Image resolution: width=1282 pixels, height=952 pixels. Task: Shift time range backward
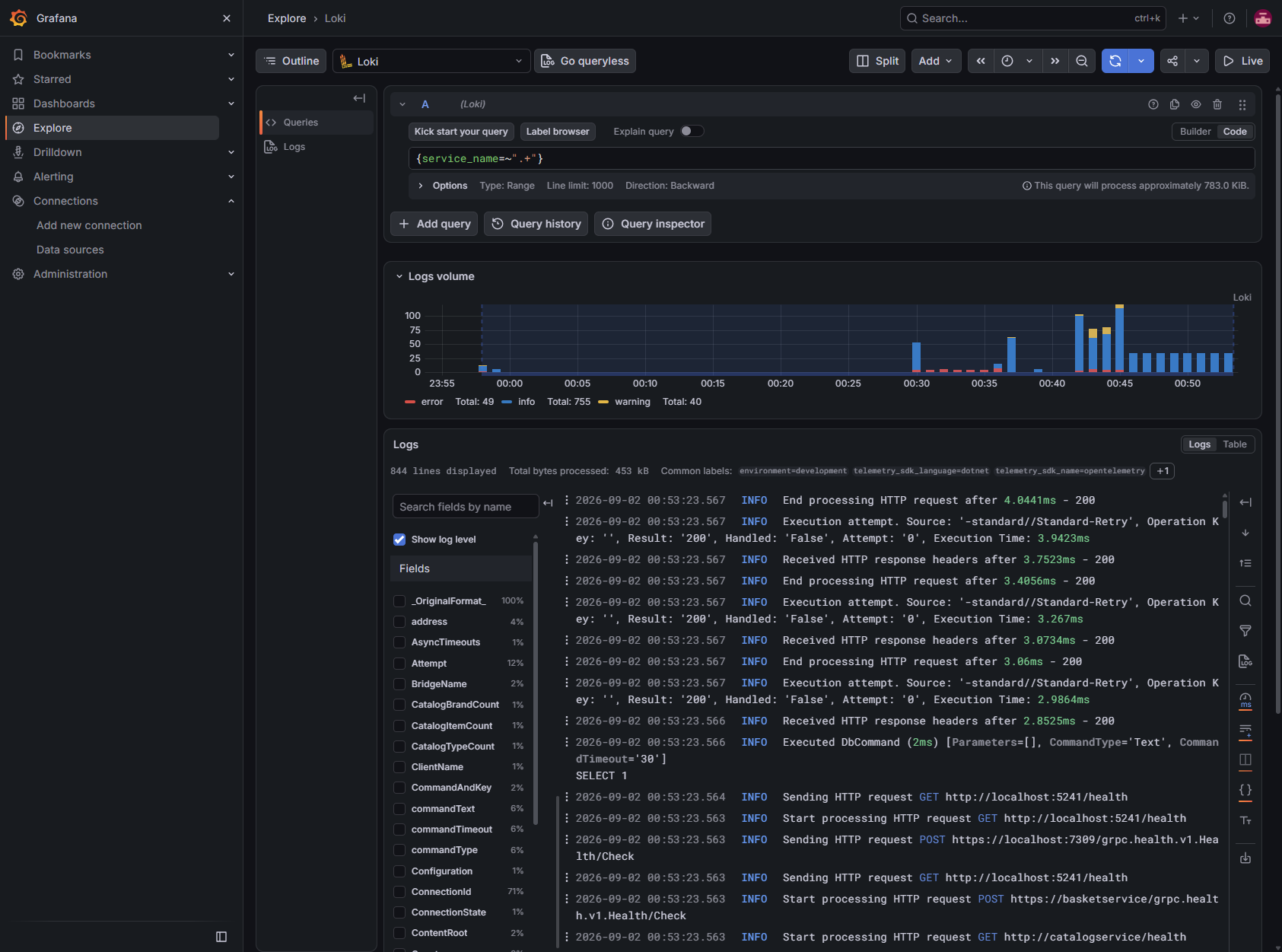point(981,61)
